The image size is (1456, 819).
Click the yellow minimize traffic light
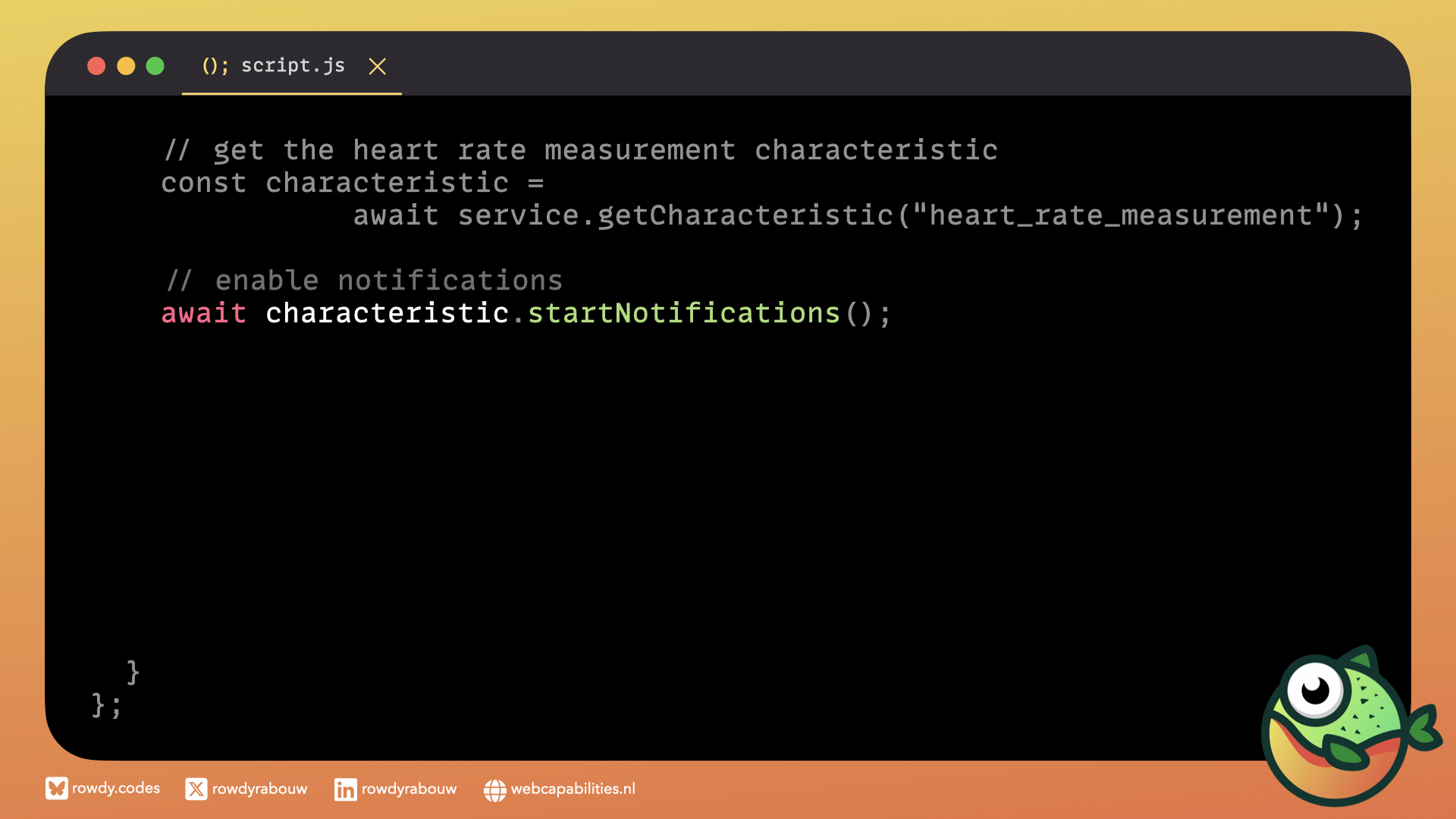126,66
